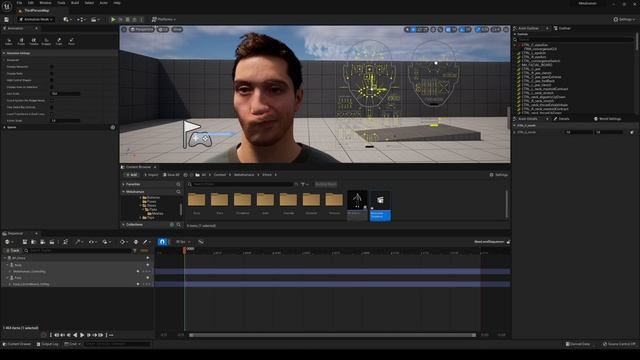Toggle viewport grid snapping icon

(x=448, y=29)
